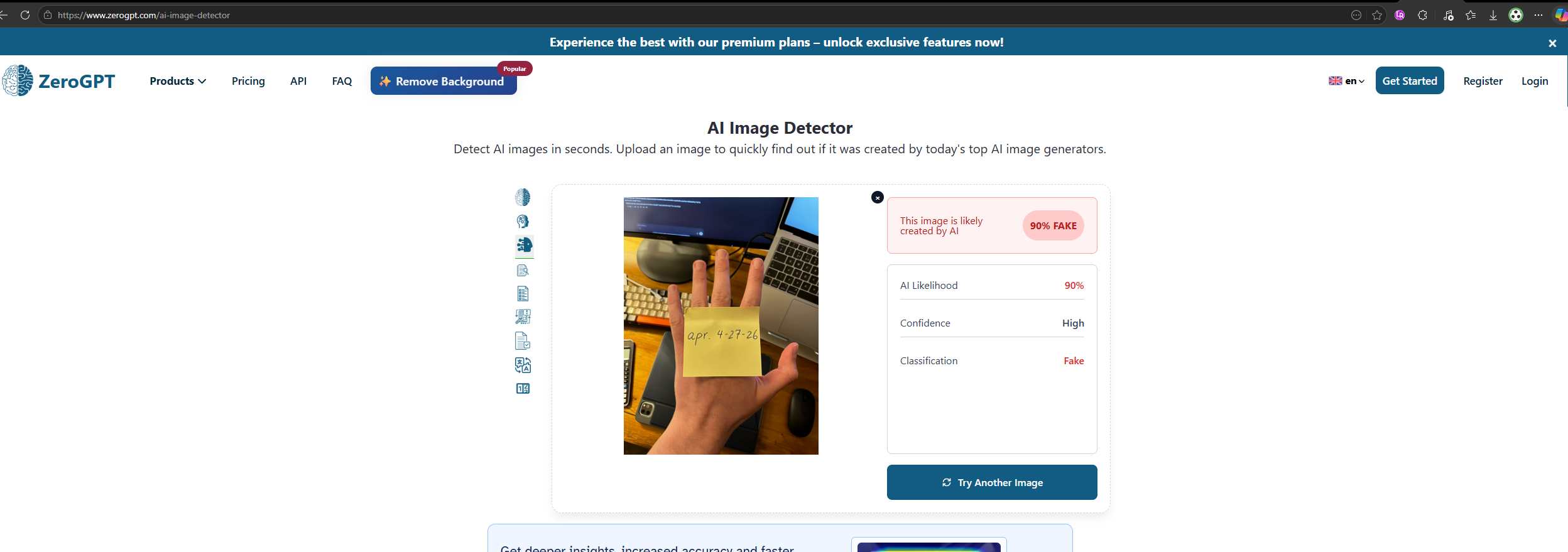Viewport: 1568px width, 552px height.
Task: Open the purple LR extension icon
Action: [x=1400, y=15]
